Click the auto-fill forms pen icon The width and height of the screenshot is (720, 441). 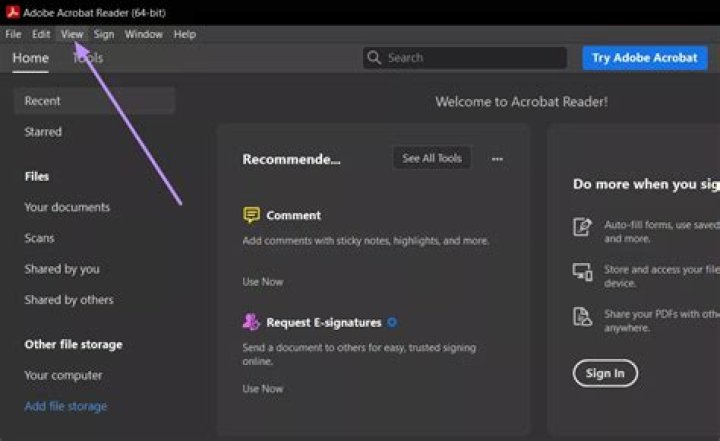click(582, 226)
